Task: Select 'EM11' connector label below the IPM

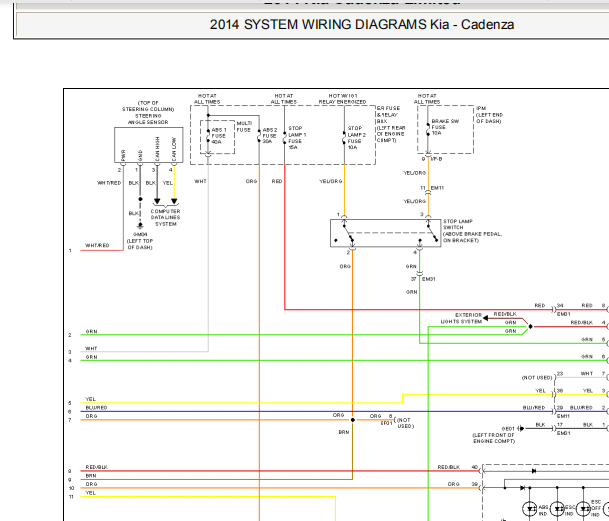Action: pyautogui.click(x=437, y=188)
